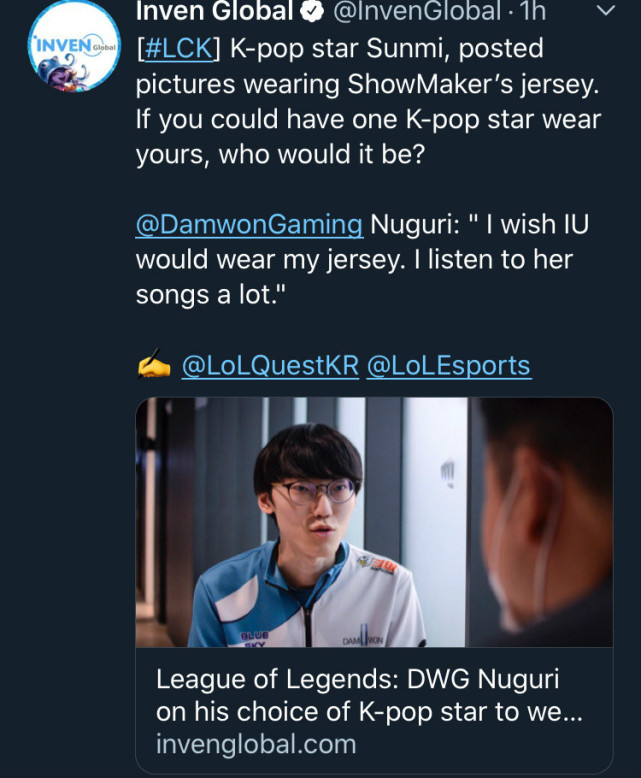
Task: Visit the @DamwonGaming mention
Action: click(x=249, y=224)
